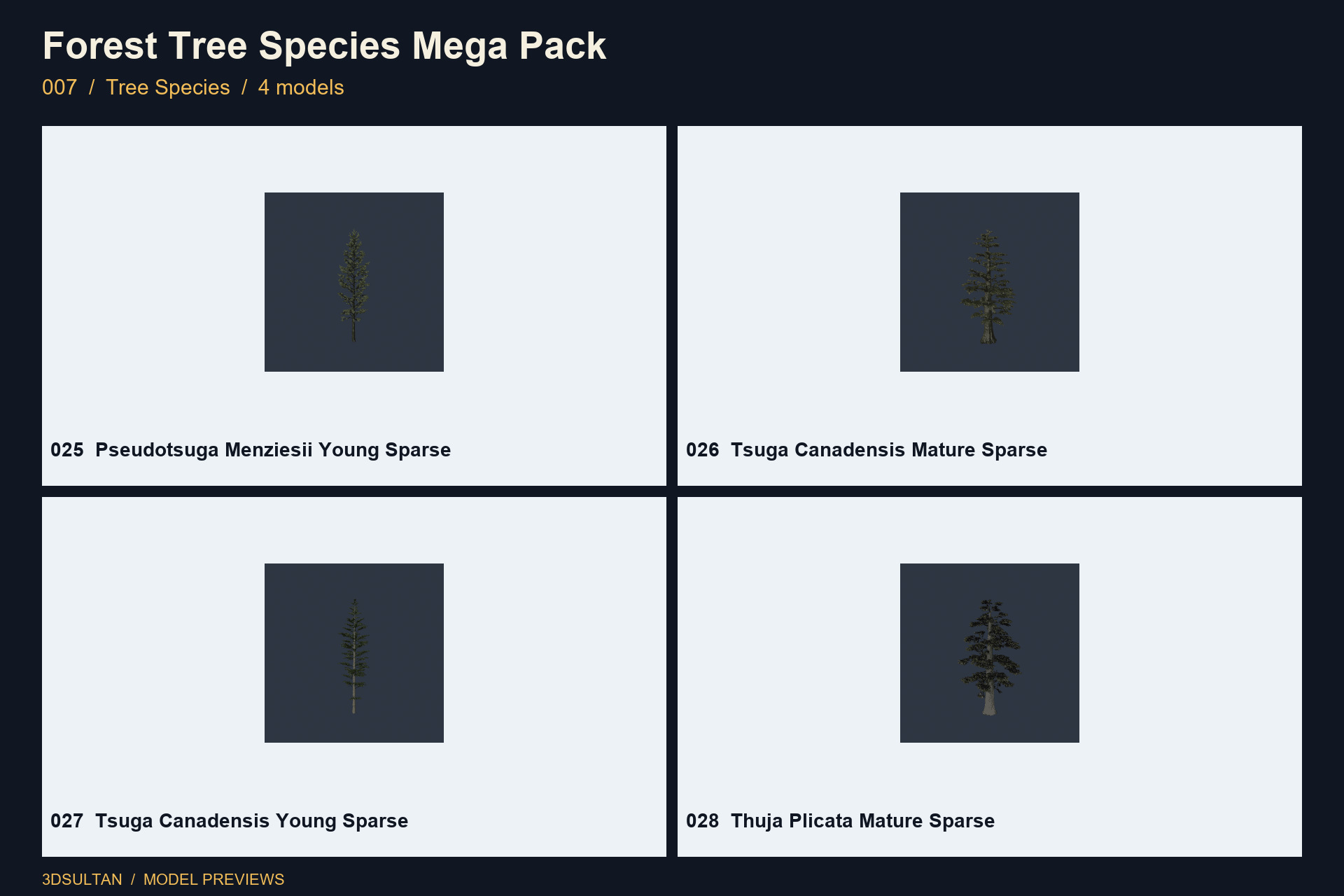
Task: Select the card numbered 025
Action: coord(354,306)
